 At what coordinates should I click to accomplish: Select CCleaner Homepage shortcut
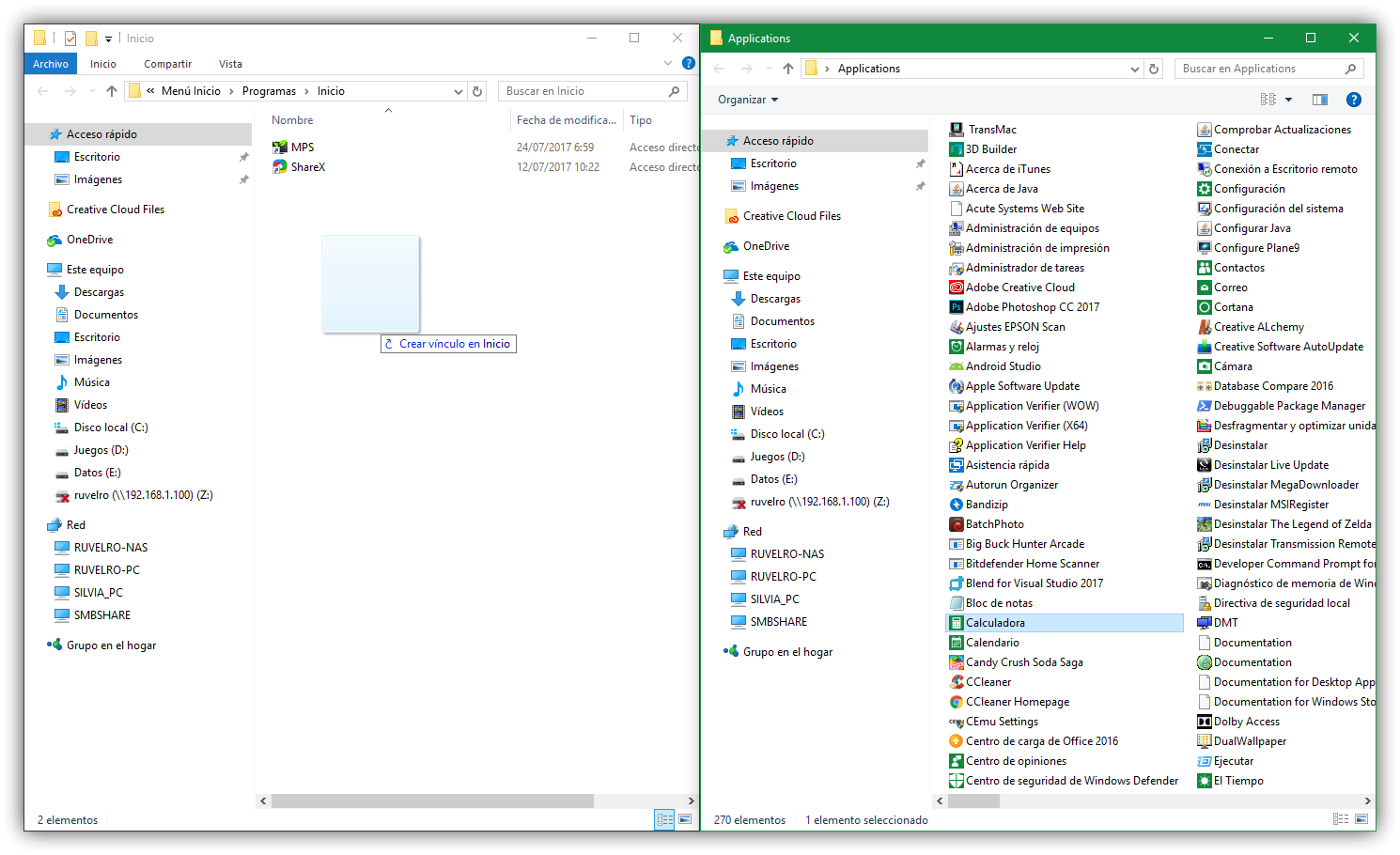pos(1009,702)
